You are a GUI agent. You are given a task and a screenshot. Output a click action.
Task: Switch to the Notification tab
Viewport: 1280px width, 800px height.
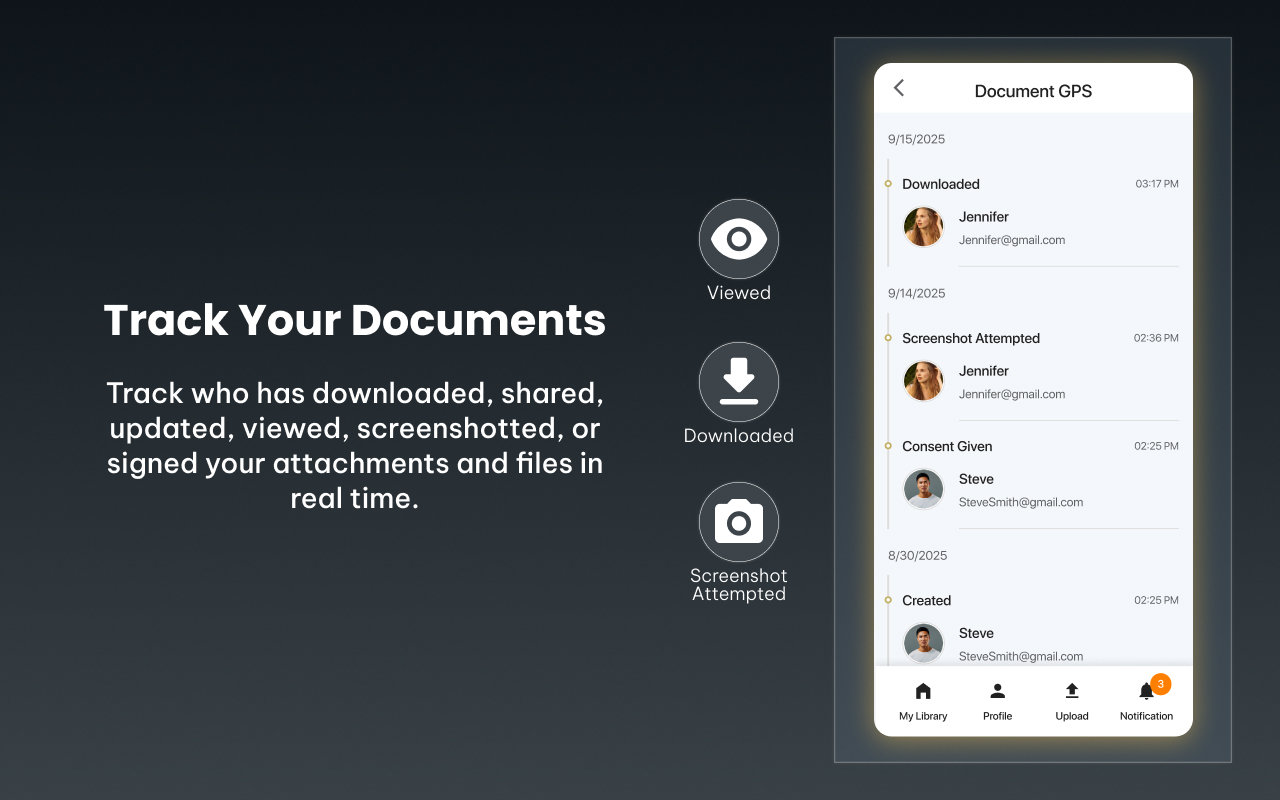(1146, 700)
